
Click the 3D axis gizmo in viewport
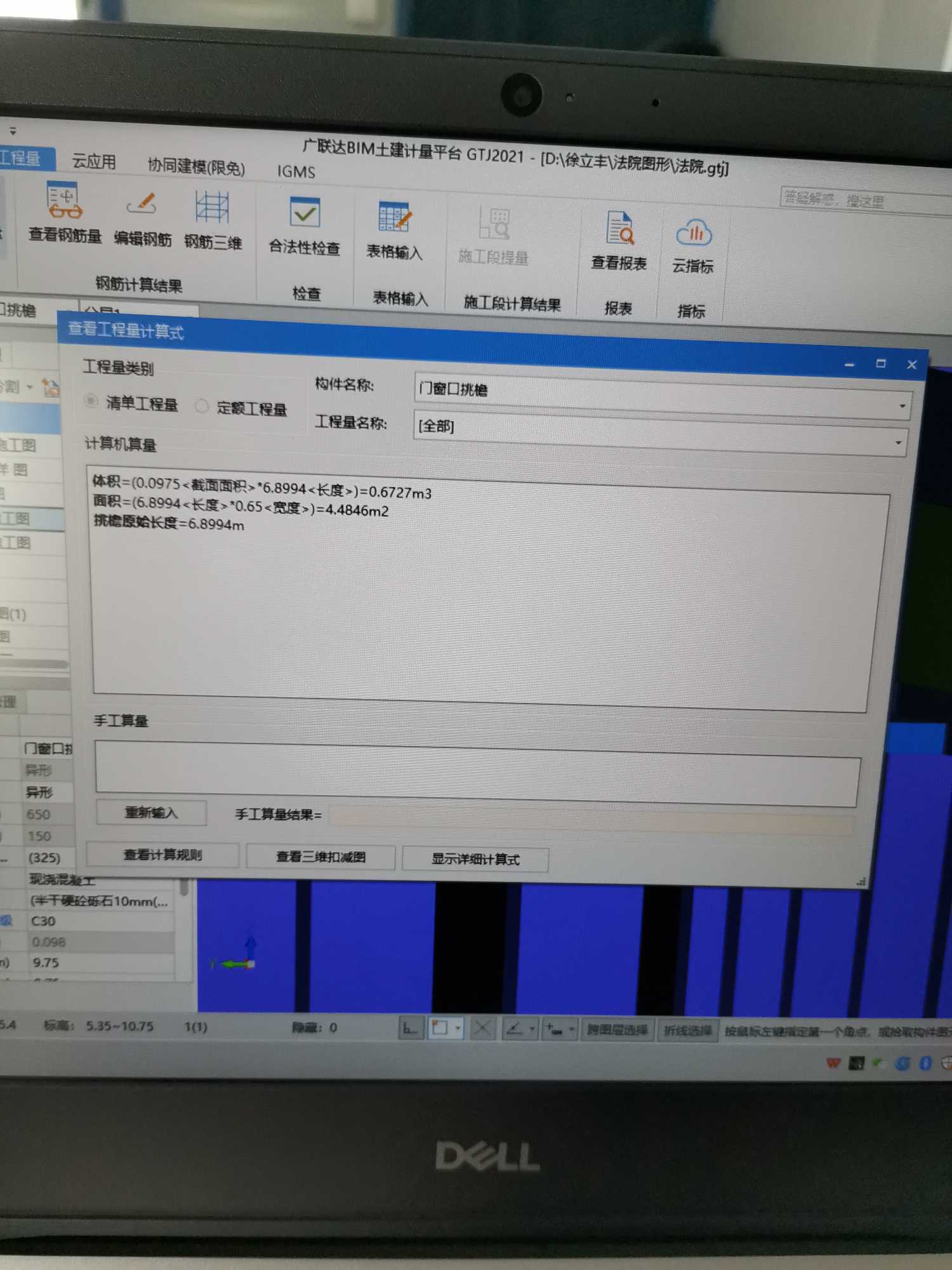tap(235, 952)
